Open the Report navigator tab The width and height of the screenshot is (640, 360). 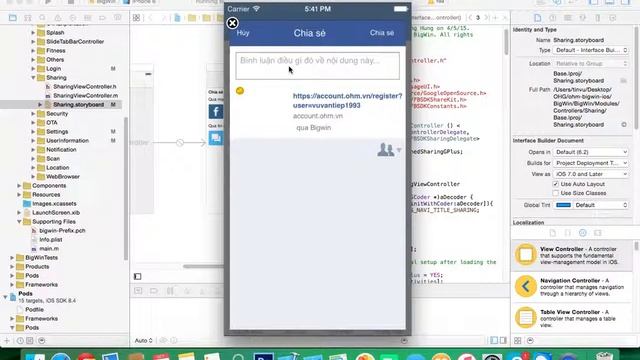pos(118,18)
